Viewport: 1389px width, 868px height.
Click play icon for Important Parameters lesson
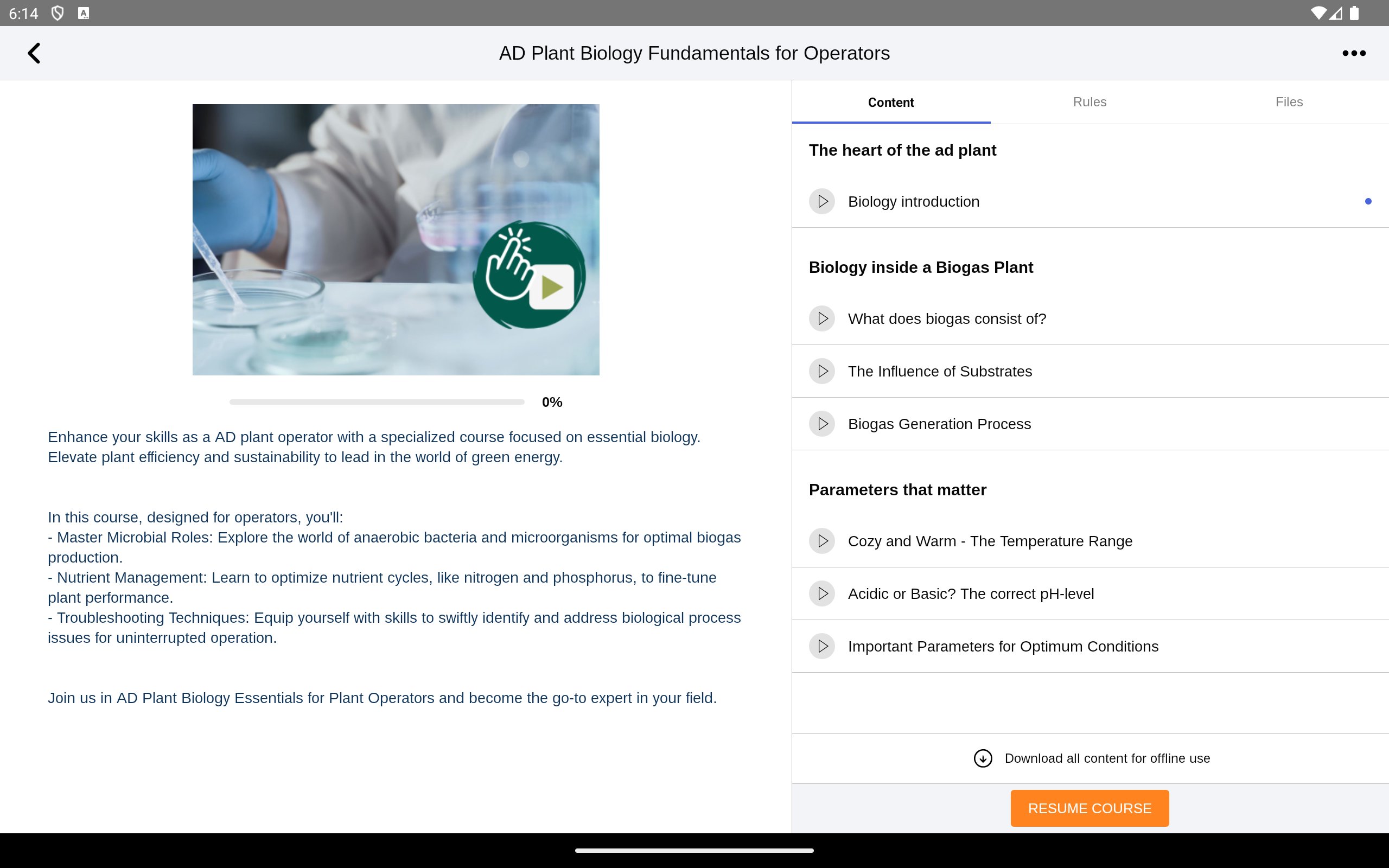[x=822, y=647]
